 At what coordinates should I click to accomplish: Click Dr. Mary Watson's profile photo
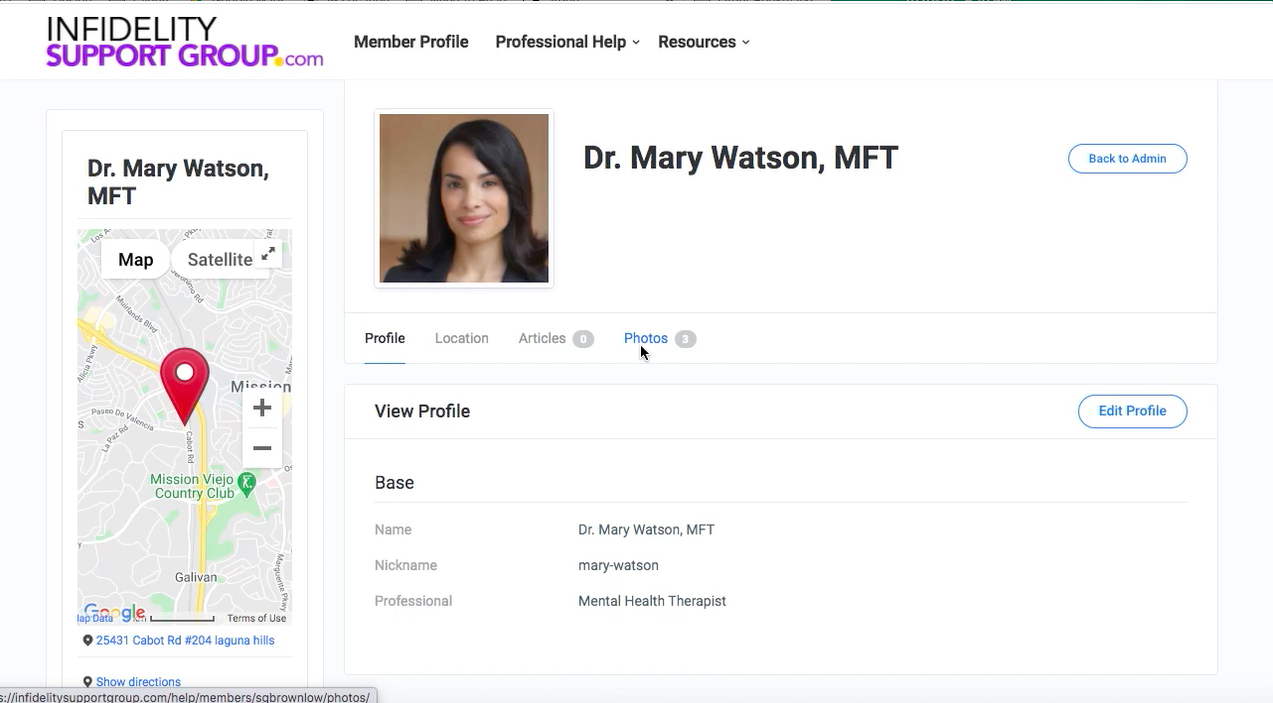point(464,198)
